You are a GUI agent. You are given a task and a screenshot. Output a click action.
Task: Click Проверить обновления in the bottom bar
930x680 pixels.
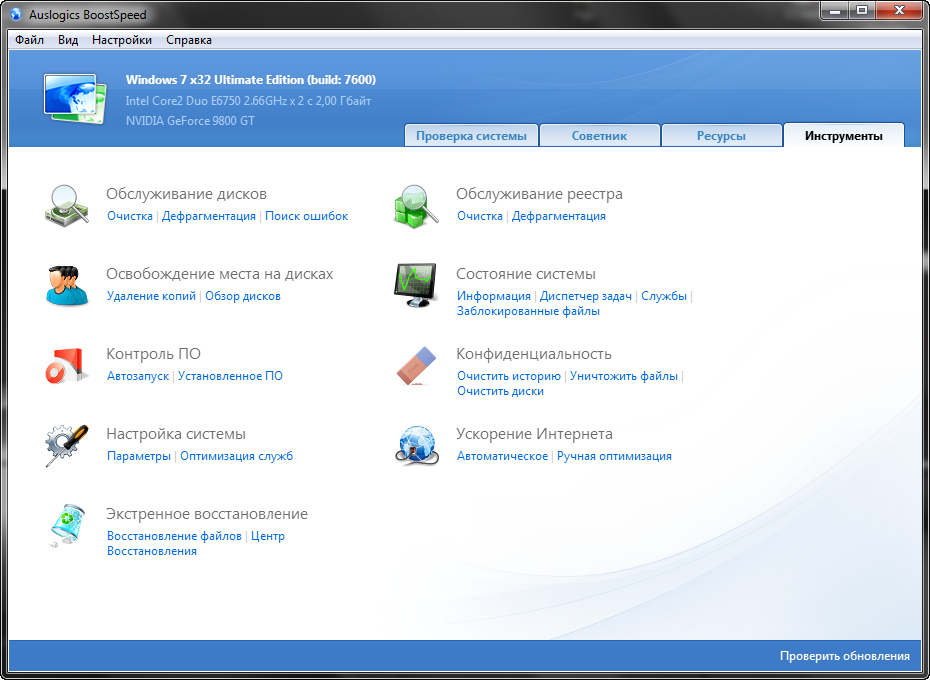(845, 656)
